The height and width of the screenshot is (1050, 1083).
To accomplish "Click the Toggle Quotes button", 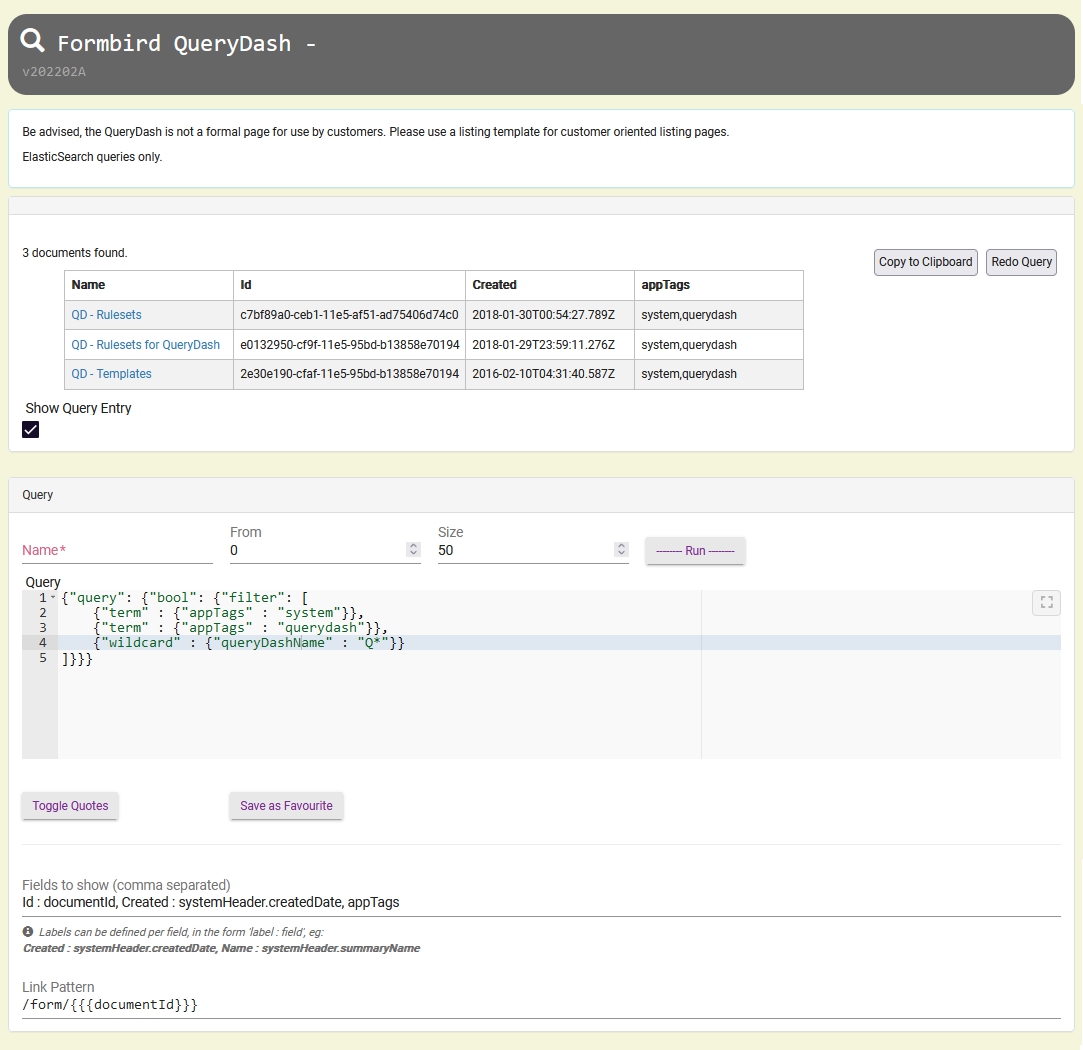I will coord(69,805).
